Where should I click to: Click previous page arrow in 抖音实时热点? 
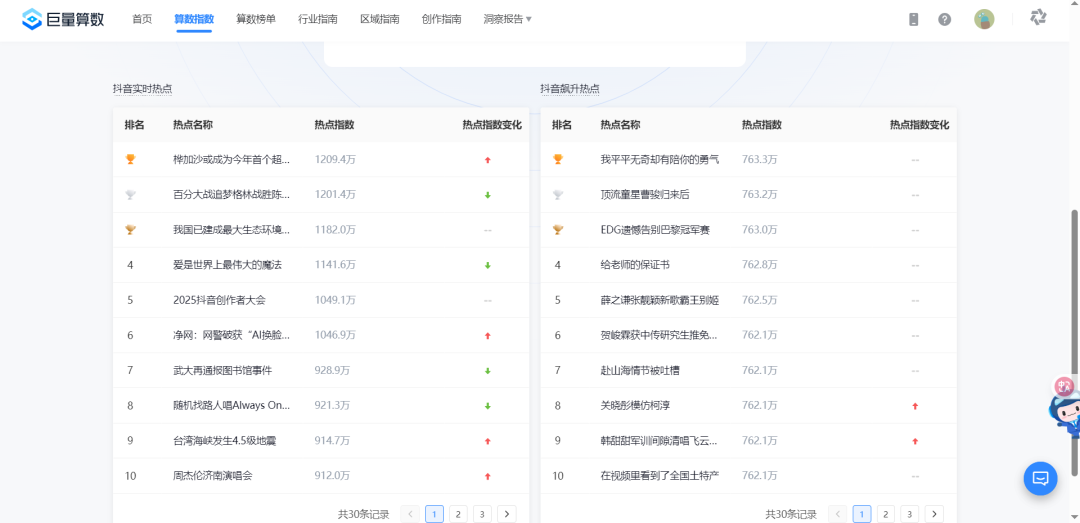[x=410, y=514]
